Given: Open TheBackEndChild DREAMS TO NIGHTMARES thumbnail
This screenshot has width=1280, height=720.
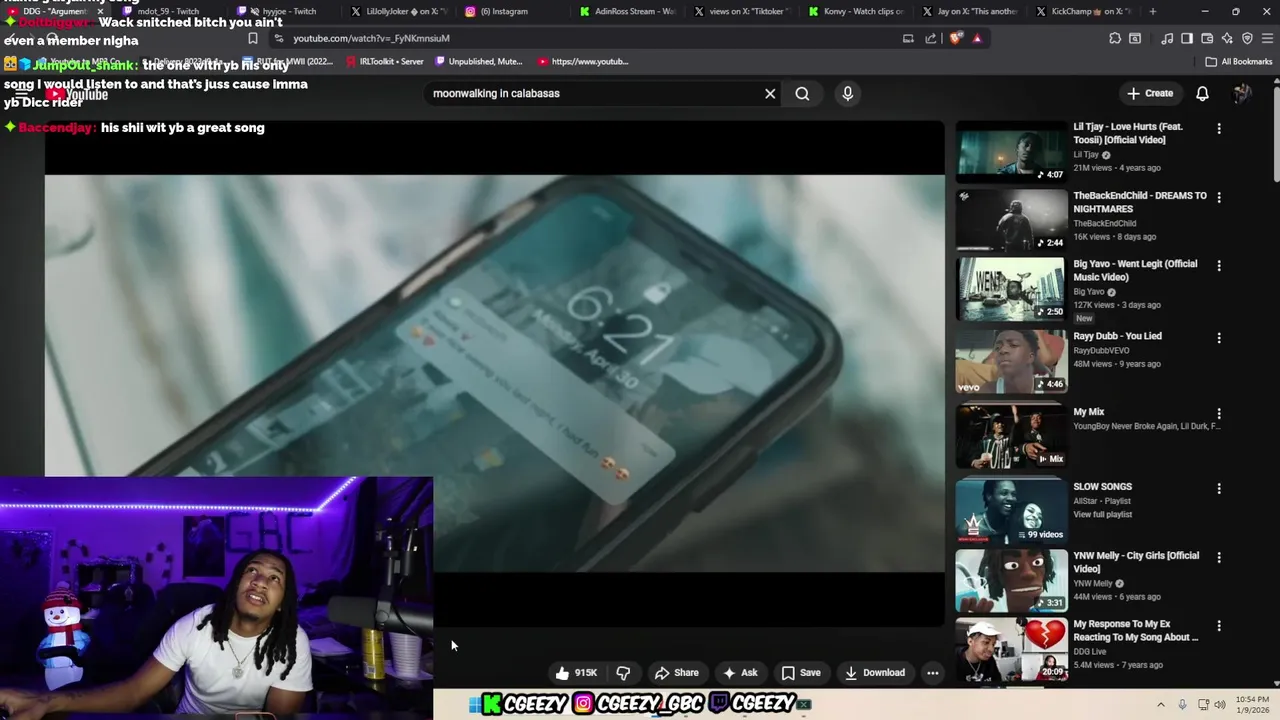Looking at the screenshot, I should tap(1011, 219).
